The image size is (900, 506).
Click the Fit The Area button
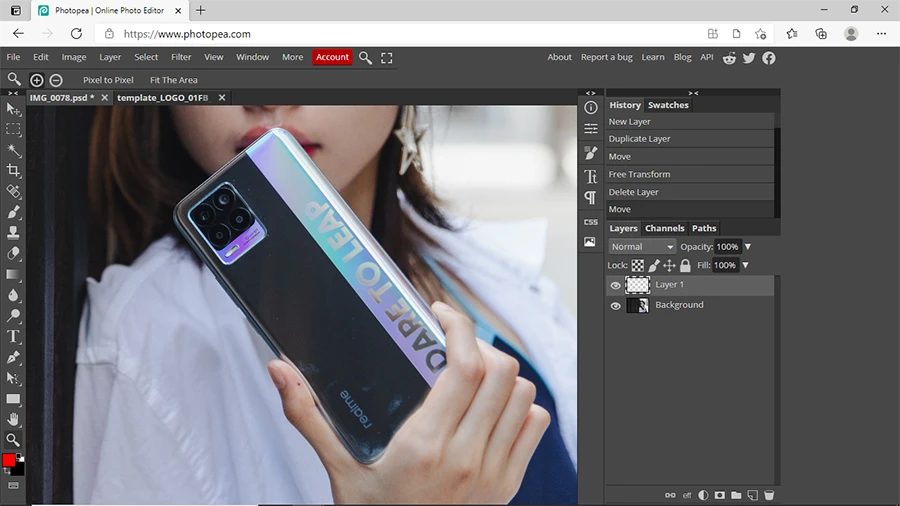(174, 80)
